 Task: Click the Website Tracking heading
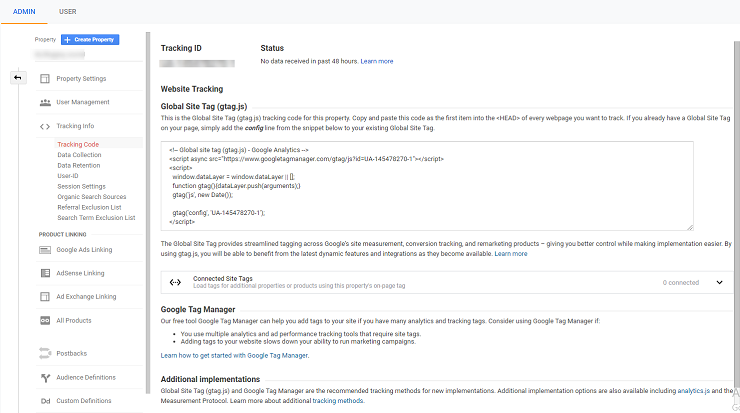tap(192, 89)
